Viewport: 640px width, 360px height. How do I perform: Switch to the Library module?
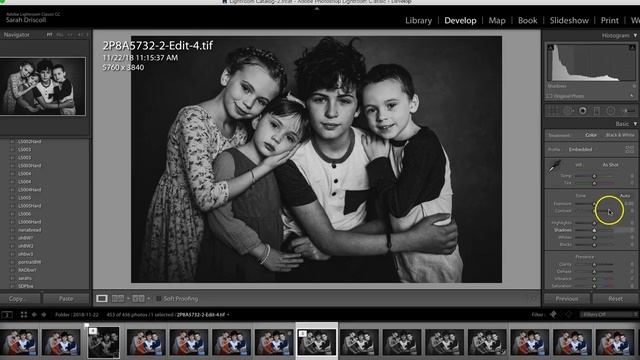click(418, 20)
